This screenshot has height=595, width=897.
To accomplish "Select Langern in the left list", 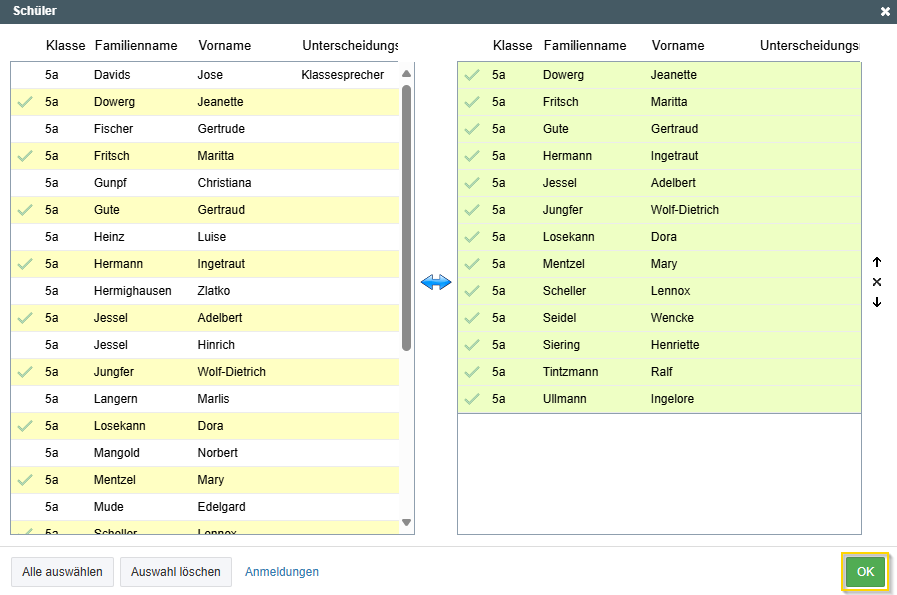I will pyautogui.click(x=205, y=399).
